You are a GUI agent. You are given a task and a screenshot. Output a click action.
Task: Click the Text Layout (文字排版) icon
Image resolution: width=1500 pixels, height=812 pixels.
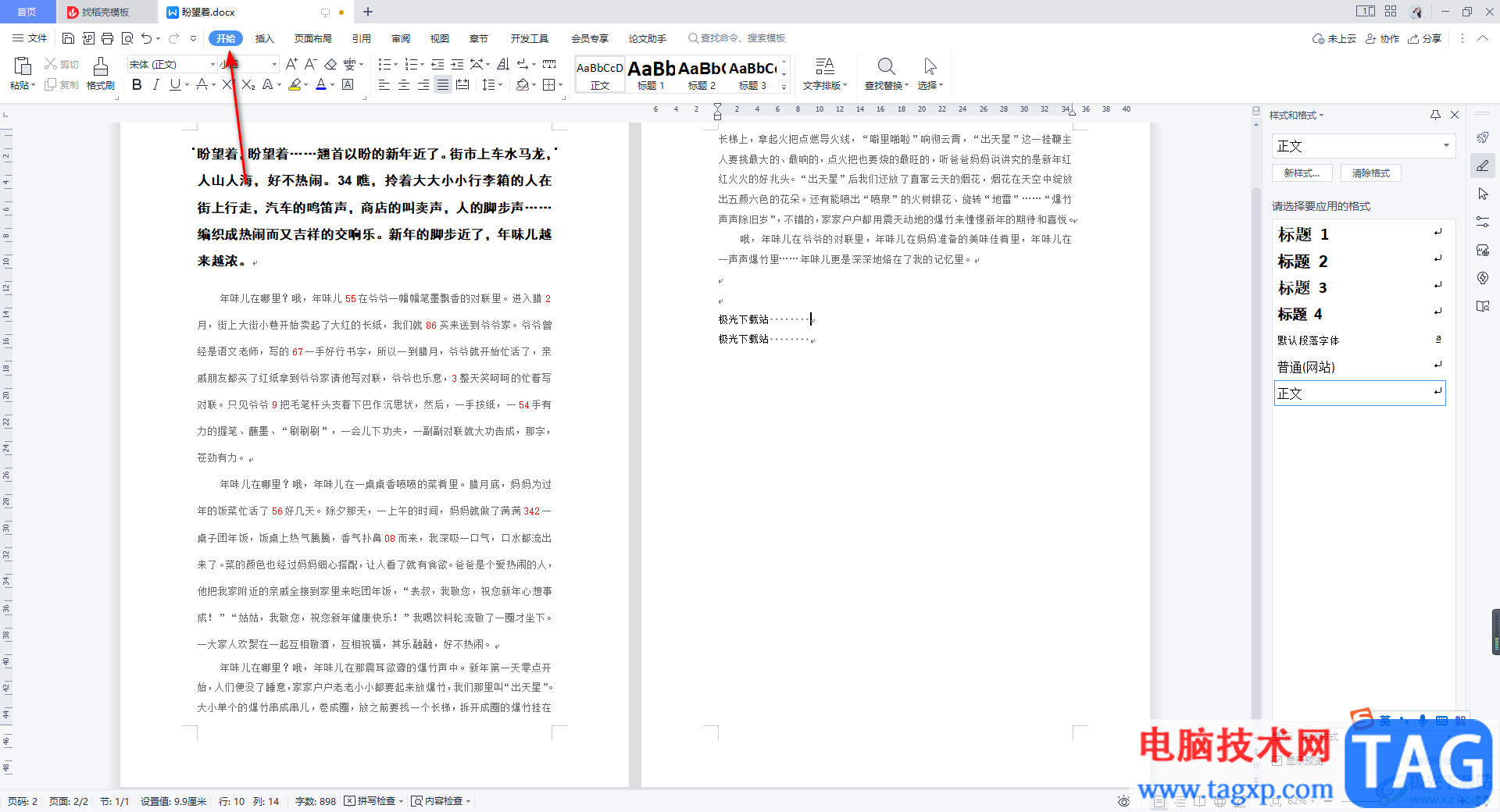[825, 66]
